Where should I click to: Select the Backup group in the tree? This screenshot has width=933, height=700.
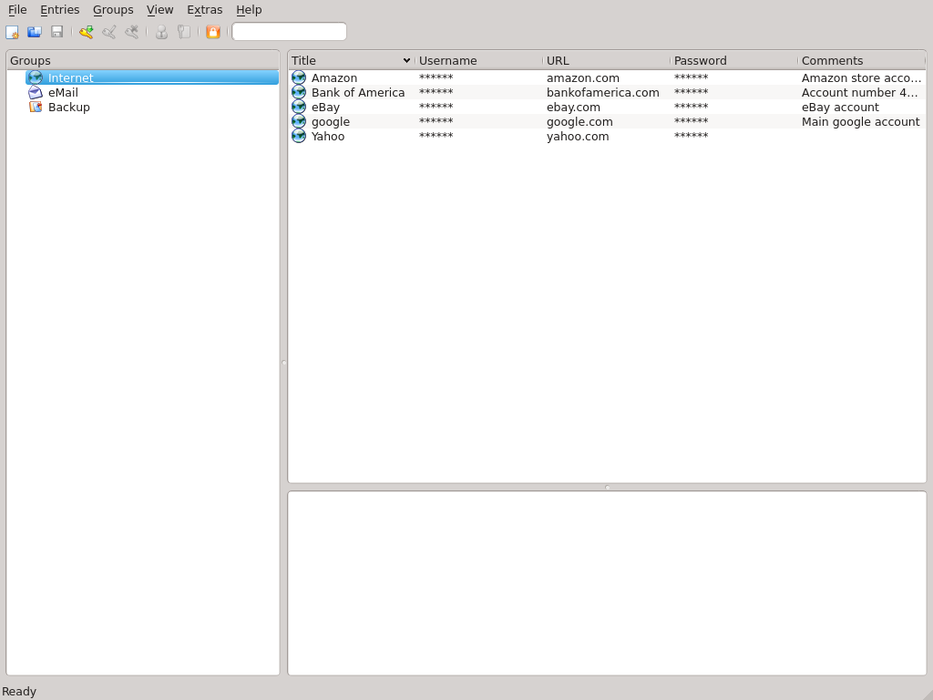click(68, 107)
